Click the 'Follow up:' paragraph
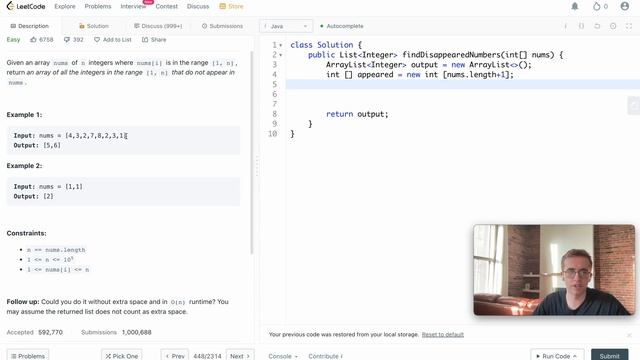The height and width of the screenshot is (360, 640). coord(118,307)
